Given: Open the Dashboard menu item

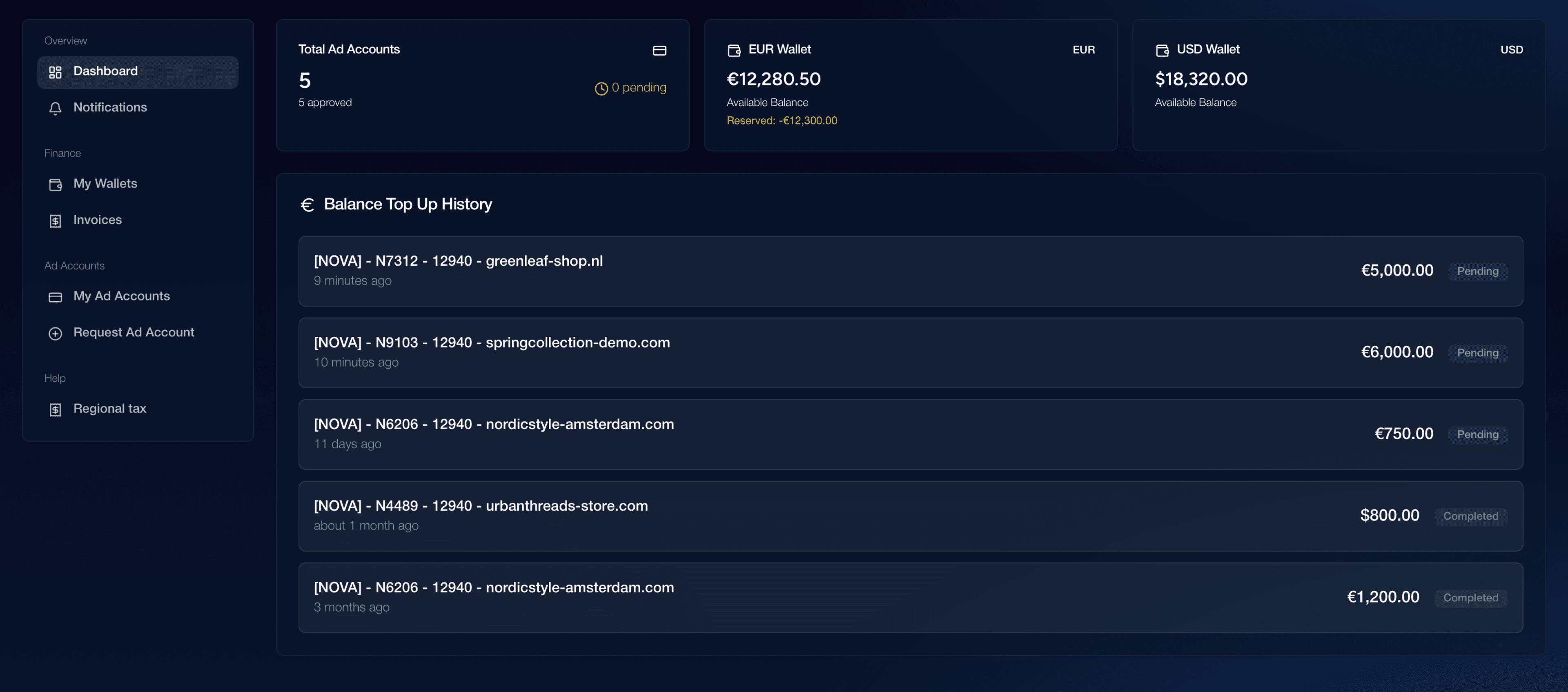Looking at the screenshot, I should click(138, 72).
